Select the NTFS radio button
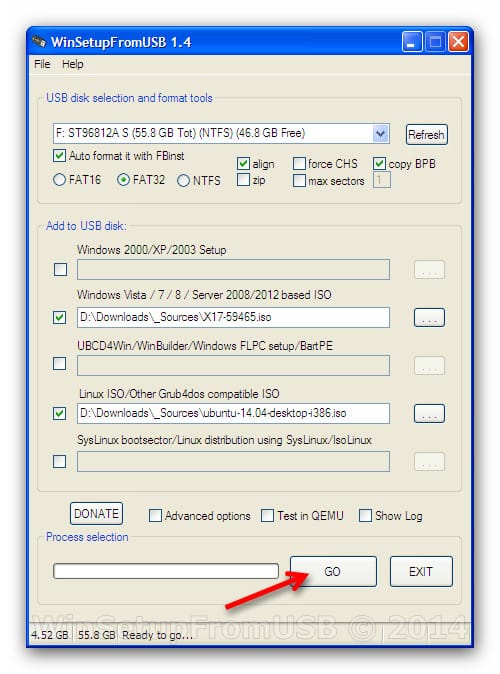The height and width of the screenshot is (674, 500). click(x=183, y=180)
